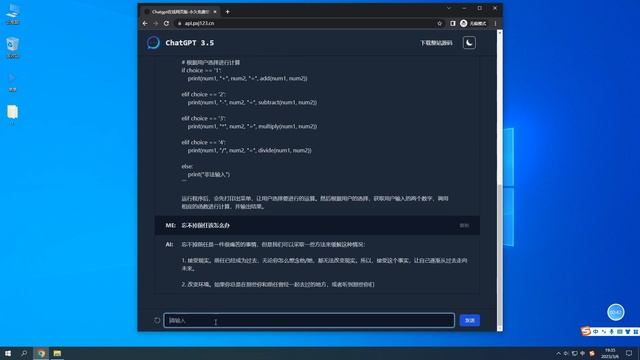Open the Sogou toolbox grid icon
This screenshot has height=360, width=640.
(636, 332)
